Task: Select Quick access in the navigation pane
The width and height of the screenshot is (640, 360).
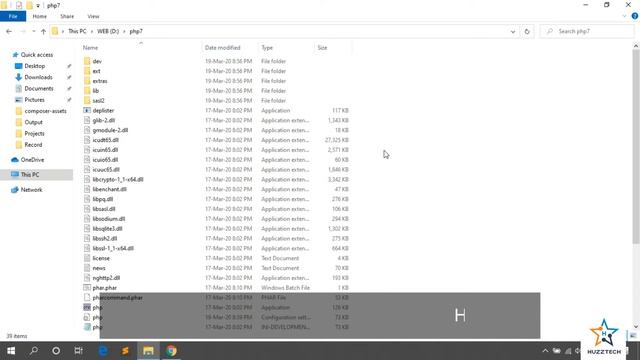Action: coord(37,55)
